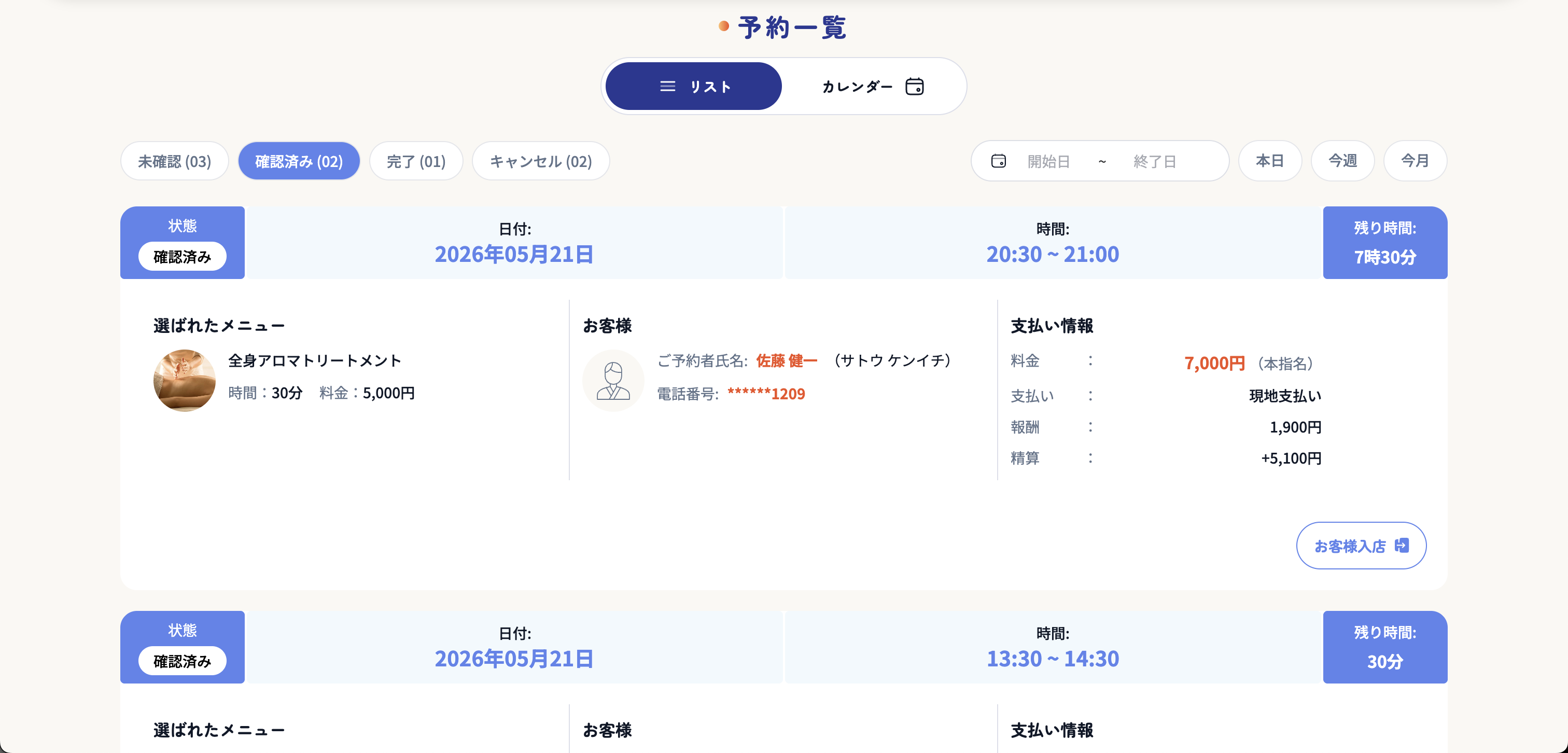
Task: Click the 確認済み status badge for 13:30 reservation
Action: (182, 661)
